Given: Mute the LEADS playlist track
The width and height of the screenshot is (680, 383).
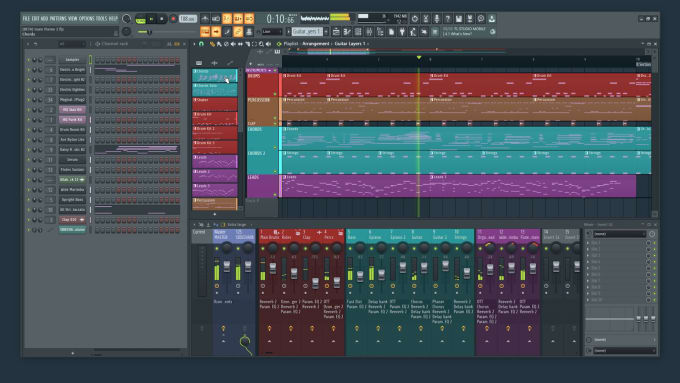Looking at the screenshot, I should 275,195.
